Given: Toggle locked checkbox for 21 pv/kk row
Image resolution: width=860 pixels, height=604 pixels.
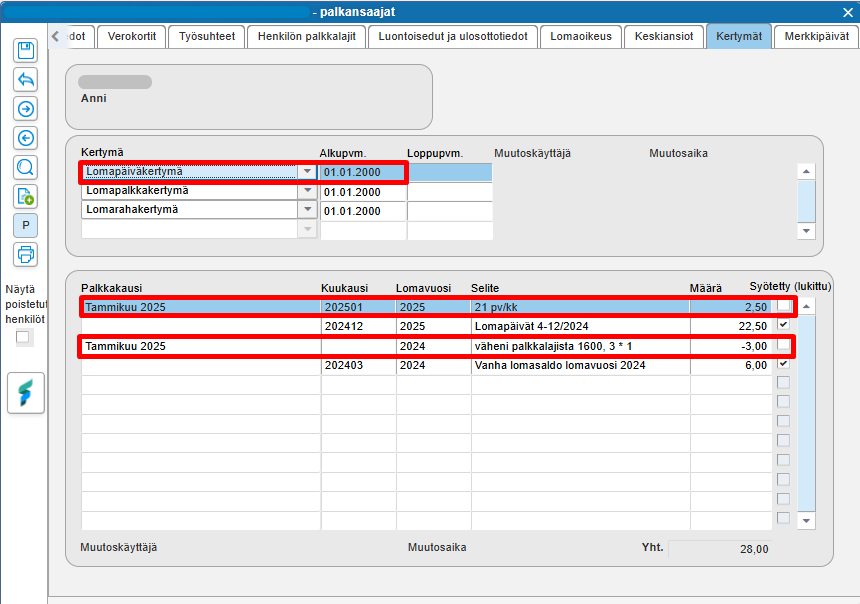Looking at the screenshot, I should (783, 306).
